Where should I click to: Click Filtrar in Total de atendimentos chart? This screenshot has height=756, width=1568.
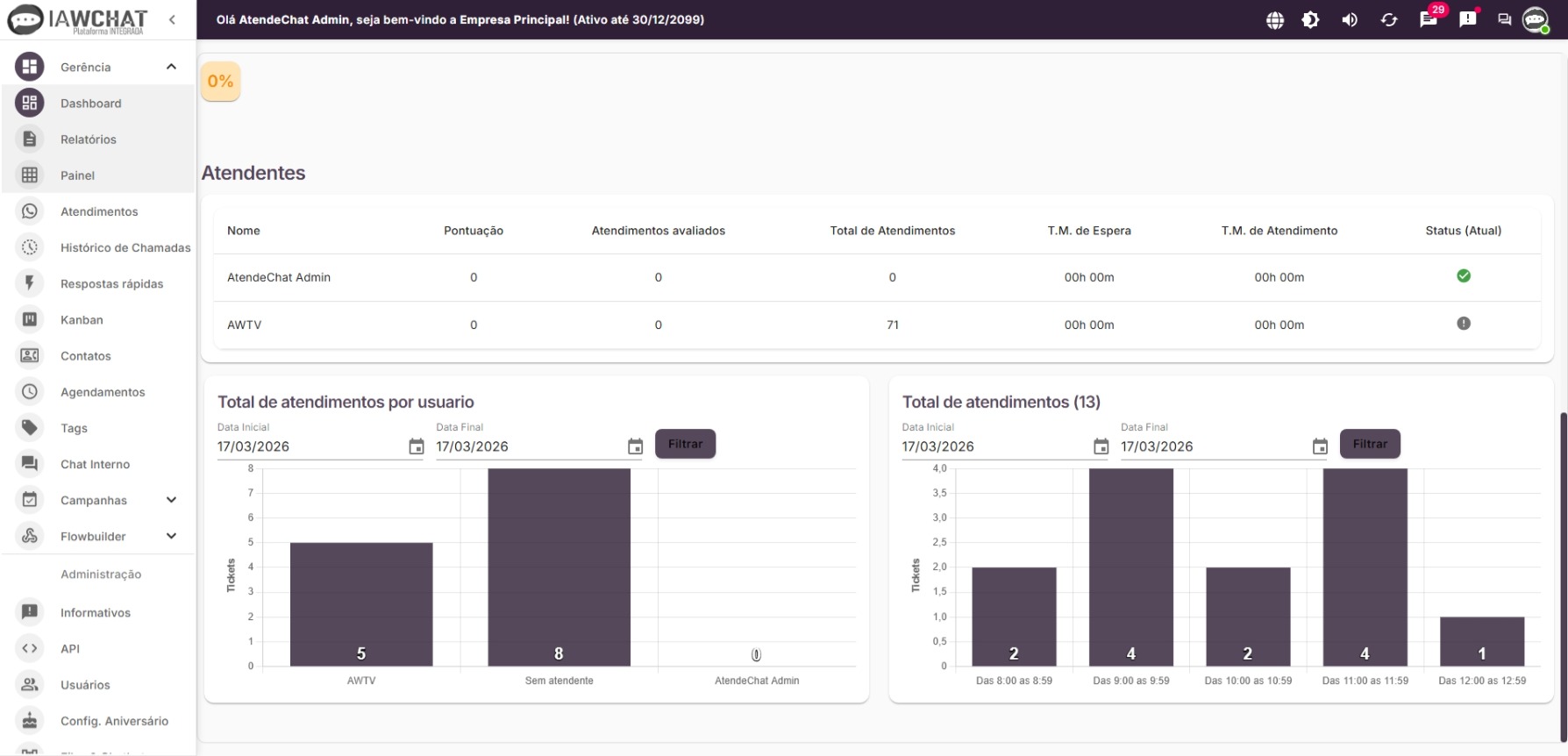[1369, 444]
